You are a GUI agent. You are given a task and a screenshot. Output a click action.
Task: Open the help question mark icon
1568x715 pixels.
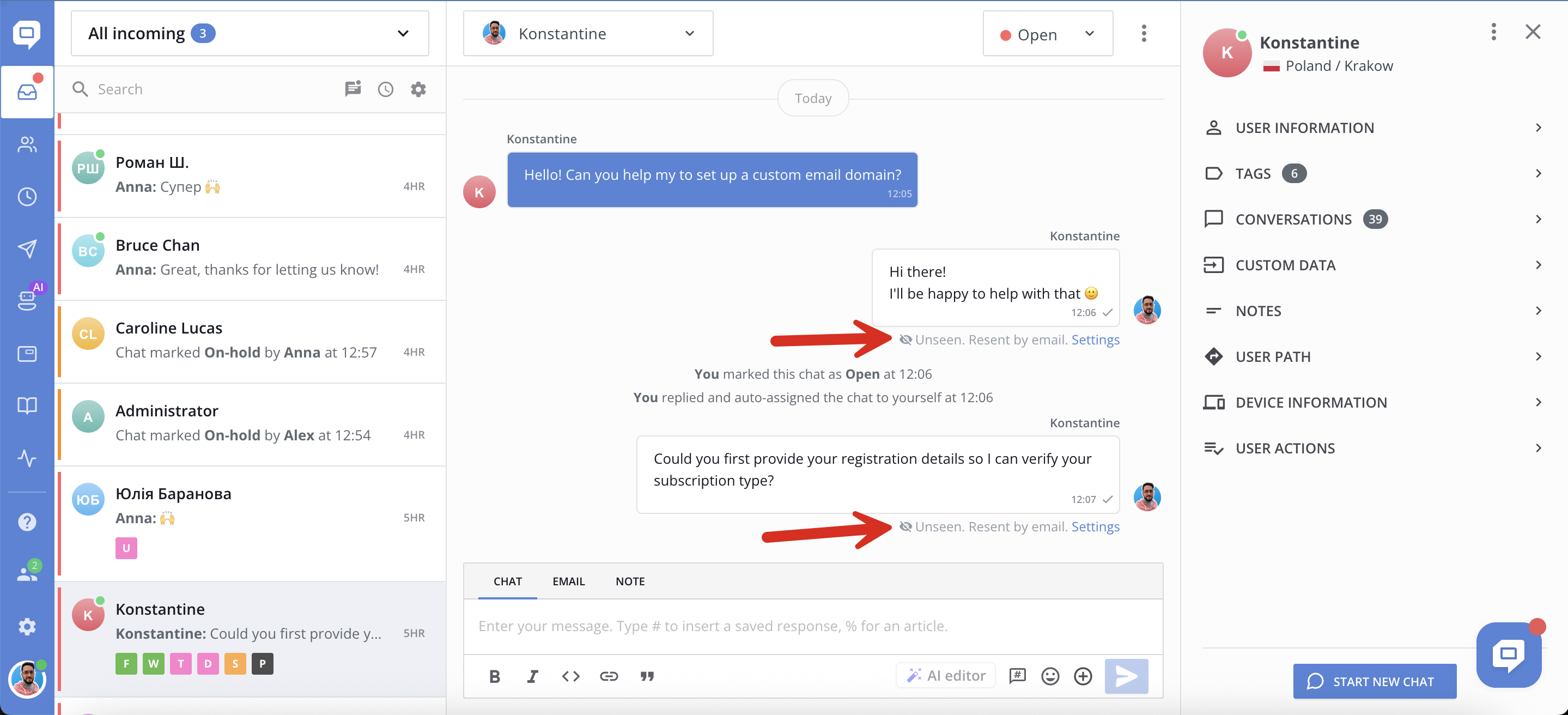(27, 522)
